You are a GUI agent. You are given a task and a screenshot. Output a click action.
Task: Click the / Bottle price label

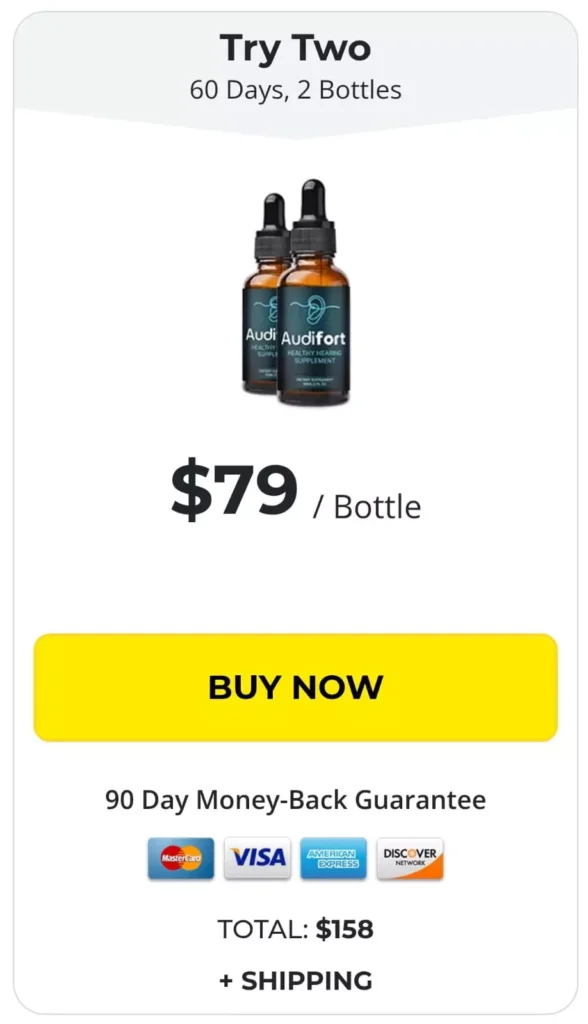coord(367,507)
